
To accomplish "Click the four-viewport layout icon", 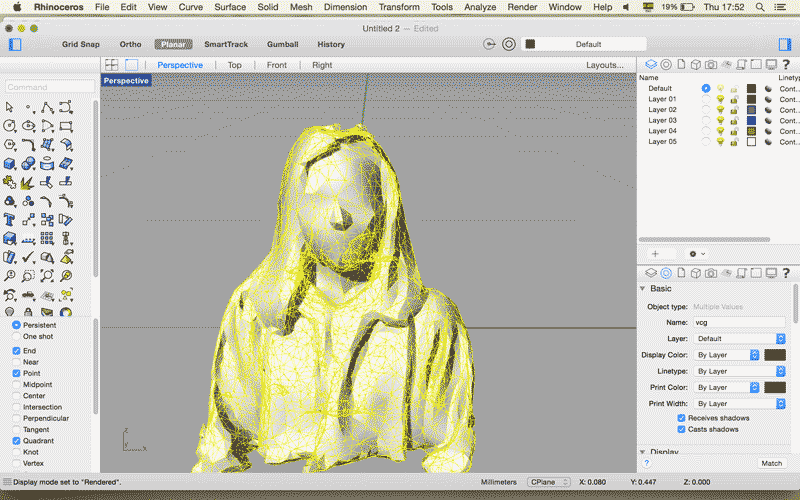I will tap(112, 65).
